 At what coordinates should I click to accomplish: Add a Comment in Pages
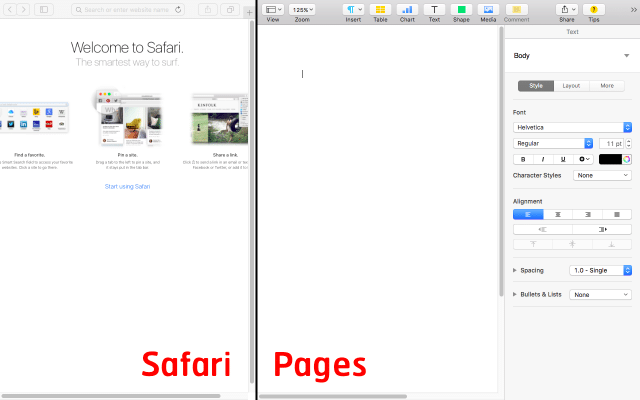(516, 9)
